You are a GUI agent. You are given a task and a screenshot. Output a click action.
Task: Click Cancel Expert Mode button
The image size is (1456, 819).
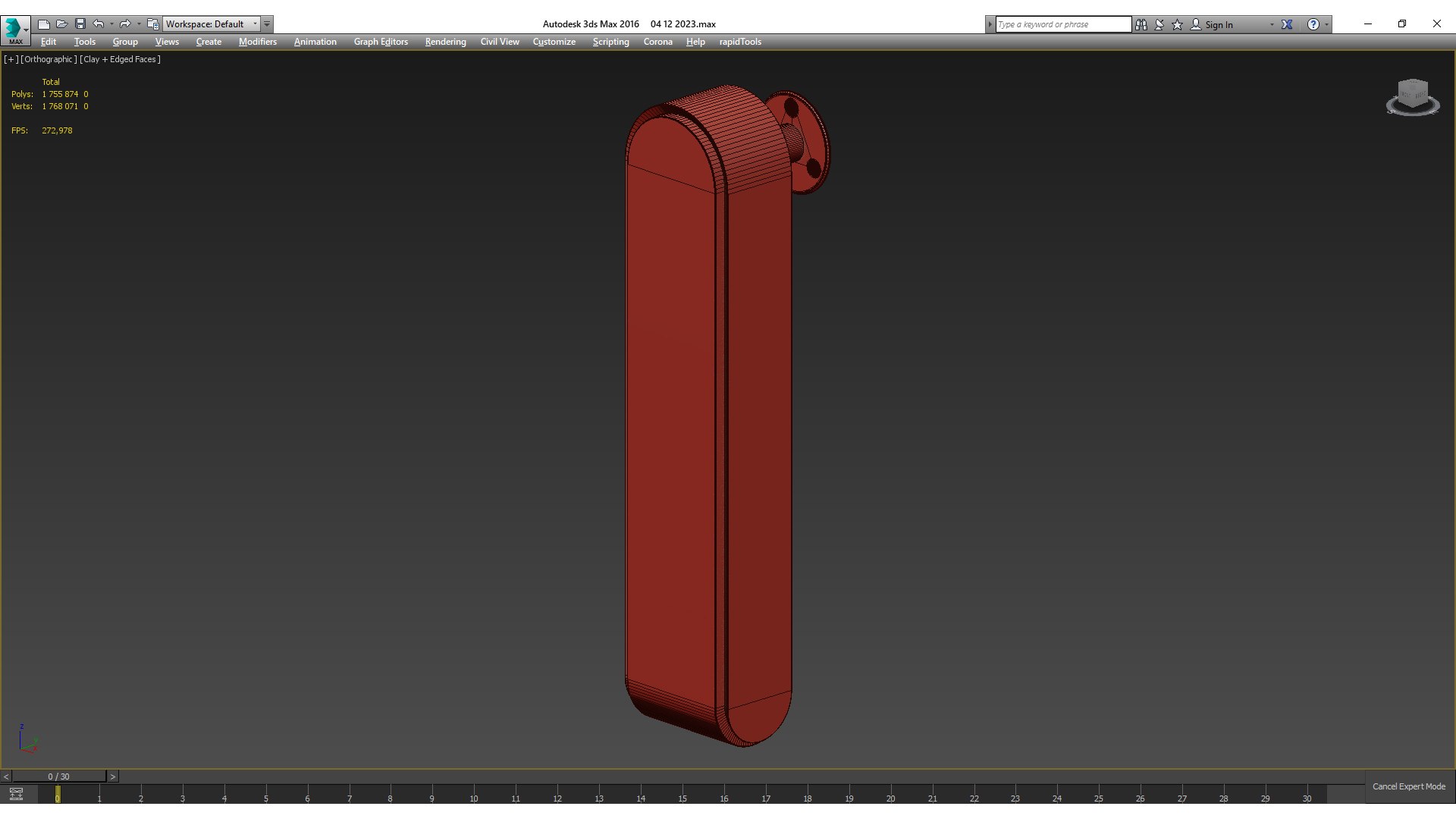click(x=1408, y=786)
